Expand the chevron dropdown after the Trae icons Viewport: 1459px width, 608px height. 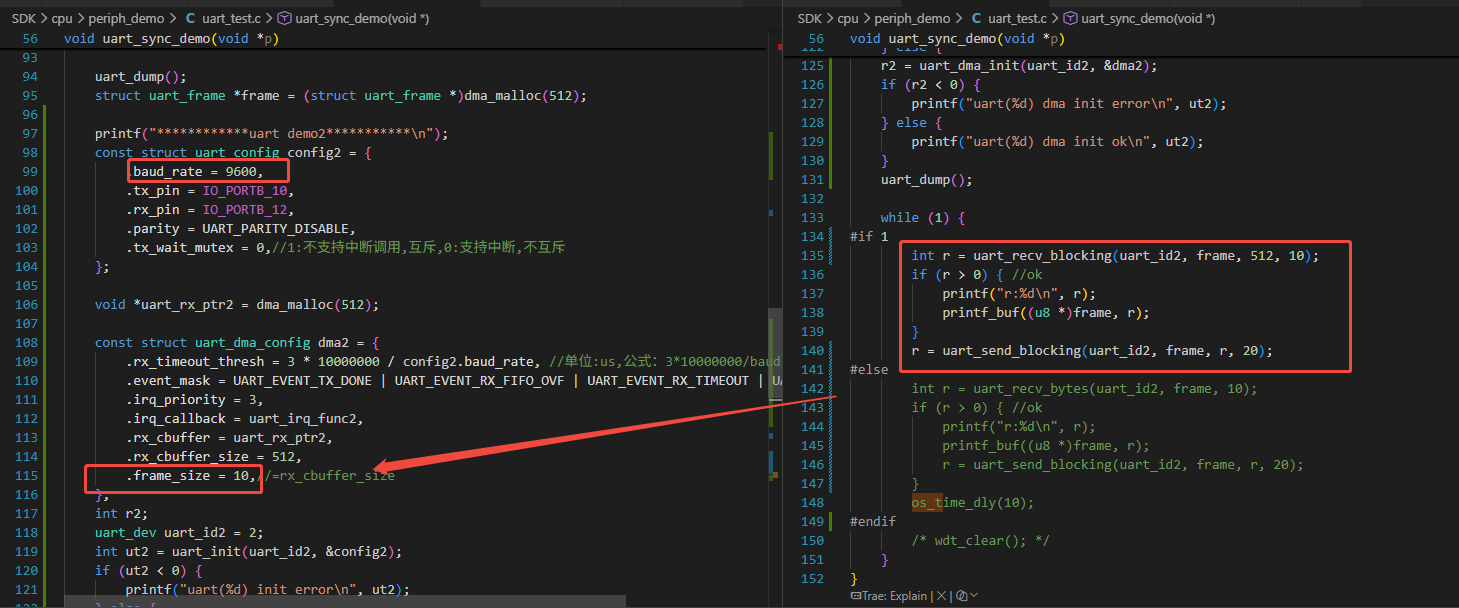click(974, 596)
